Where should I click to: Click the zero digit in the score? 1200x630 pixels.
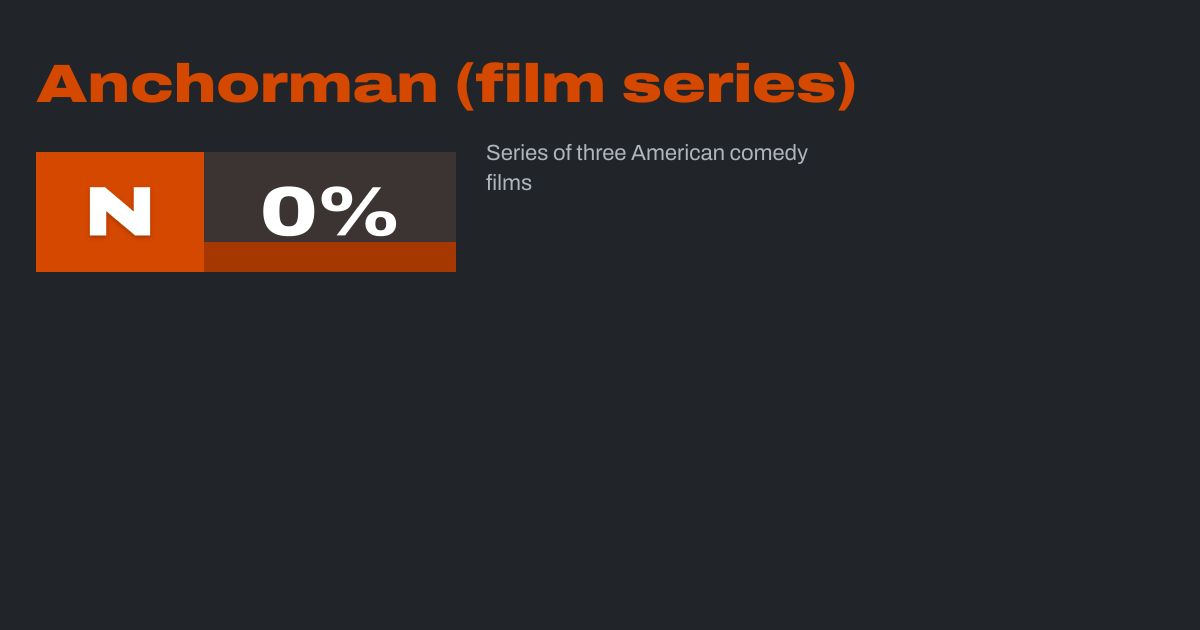pyautogui.click(x=290, y=212)
